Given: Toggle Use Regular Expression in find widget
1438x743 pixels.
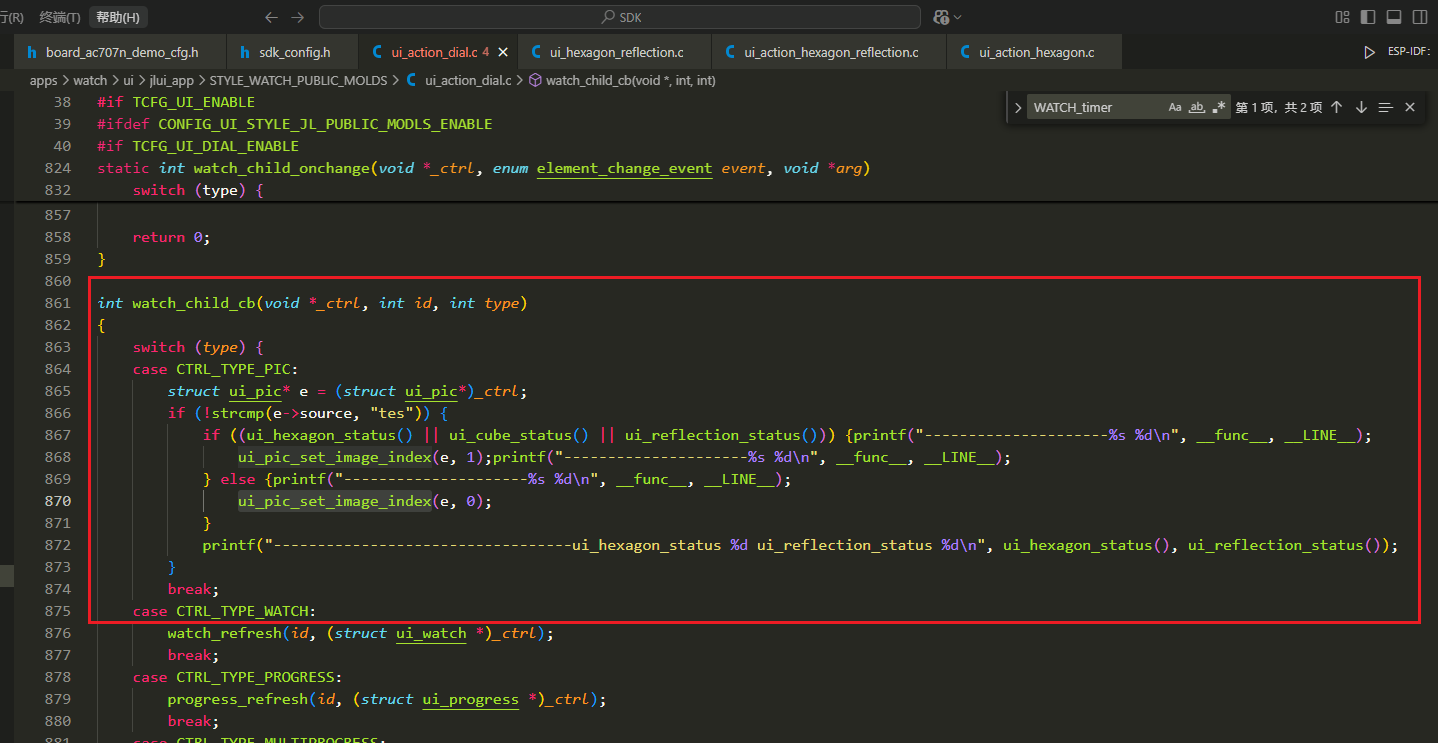Looking at the screenshot, I should click(x=1219, y=107).
